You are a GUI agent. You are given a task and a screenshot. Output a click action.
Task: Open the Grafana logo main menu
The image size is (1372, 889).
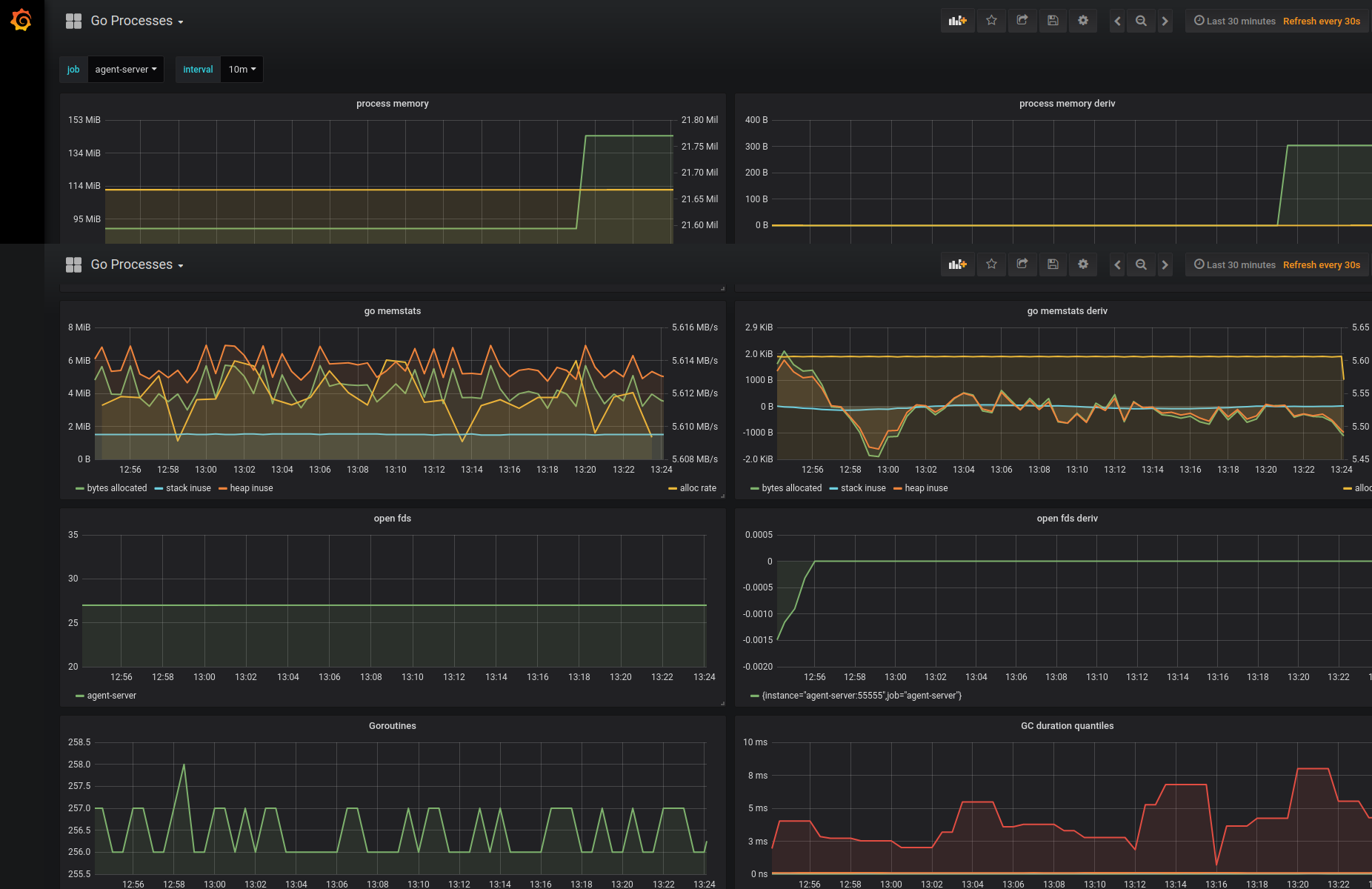[x=21, y=20]
